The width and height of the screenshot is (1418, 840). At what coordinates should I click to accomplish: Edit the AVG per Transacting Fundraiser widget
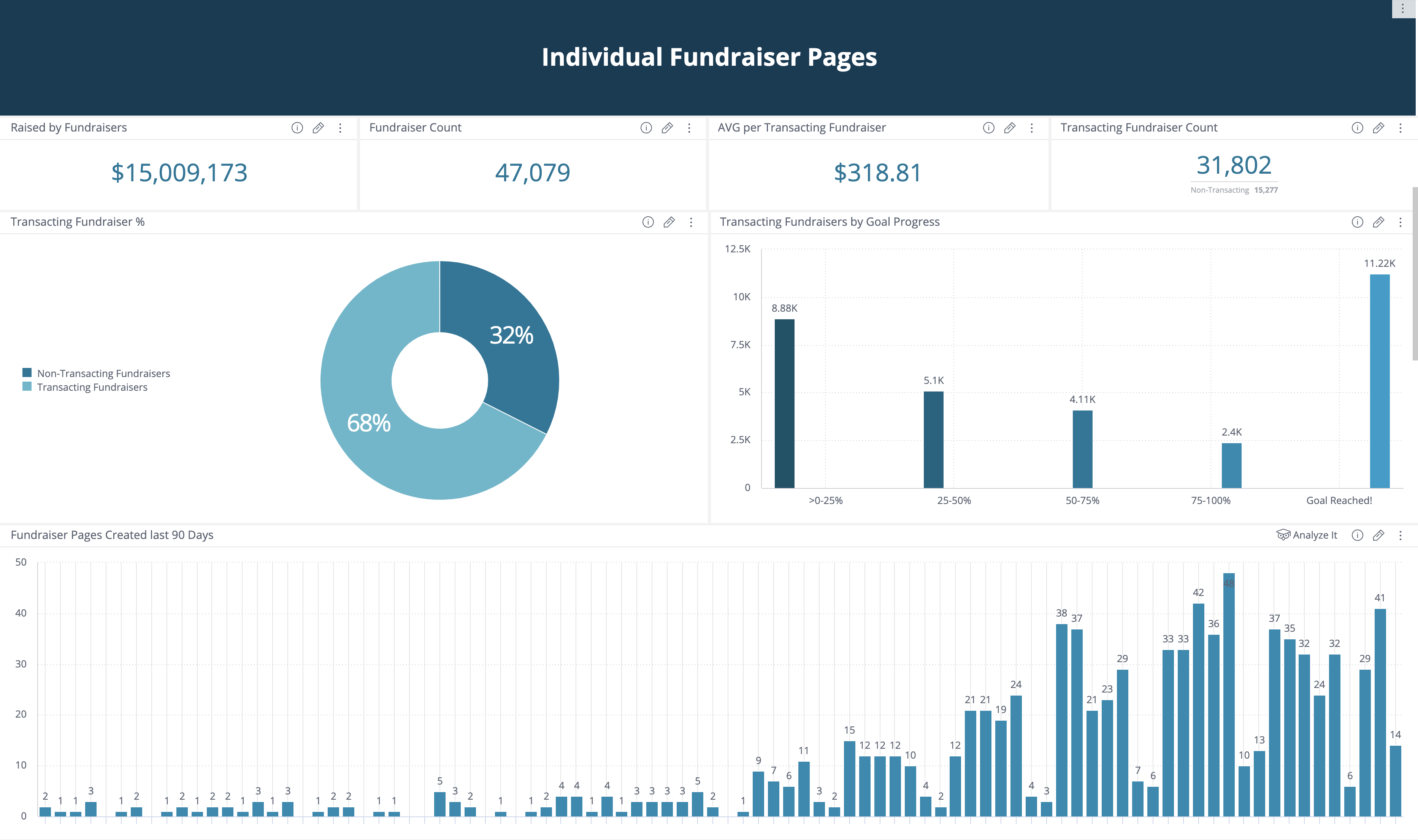tap(1010, 128)
